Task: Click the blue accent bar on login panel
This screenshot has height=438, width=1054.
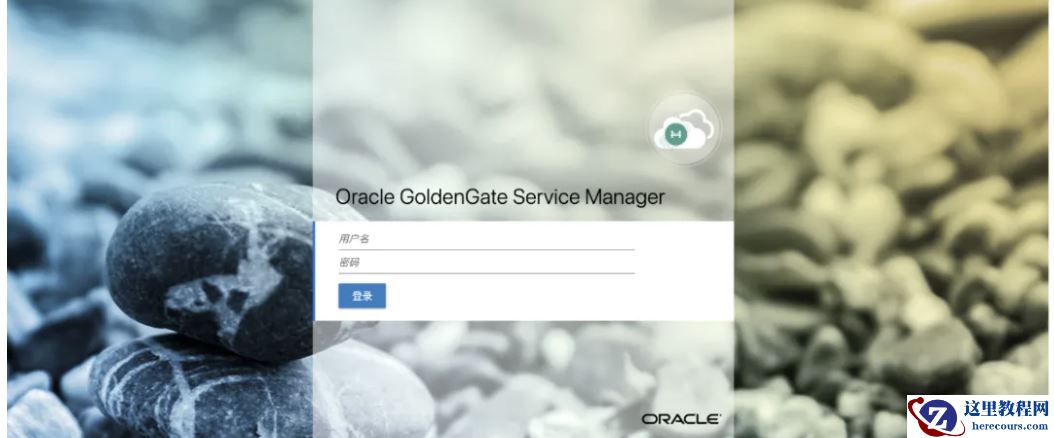Action: click(314, 271)
